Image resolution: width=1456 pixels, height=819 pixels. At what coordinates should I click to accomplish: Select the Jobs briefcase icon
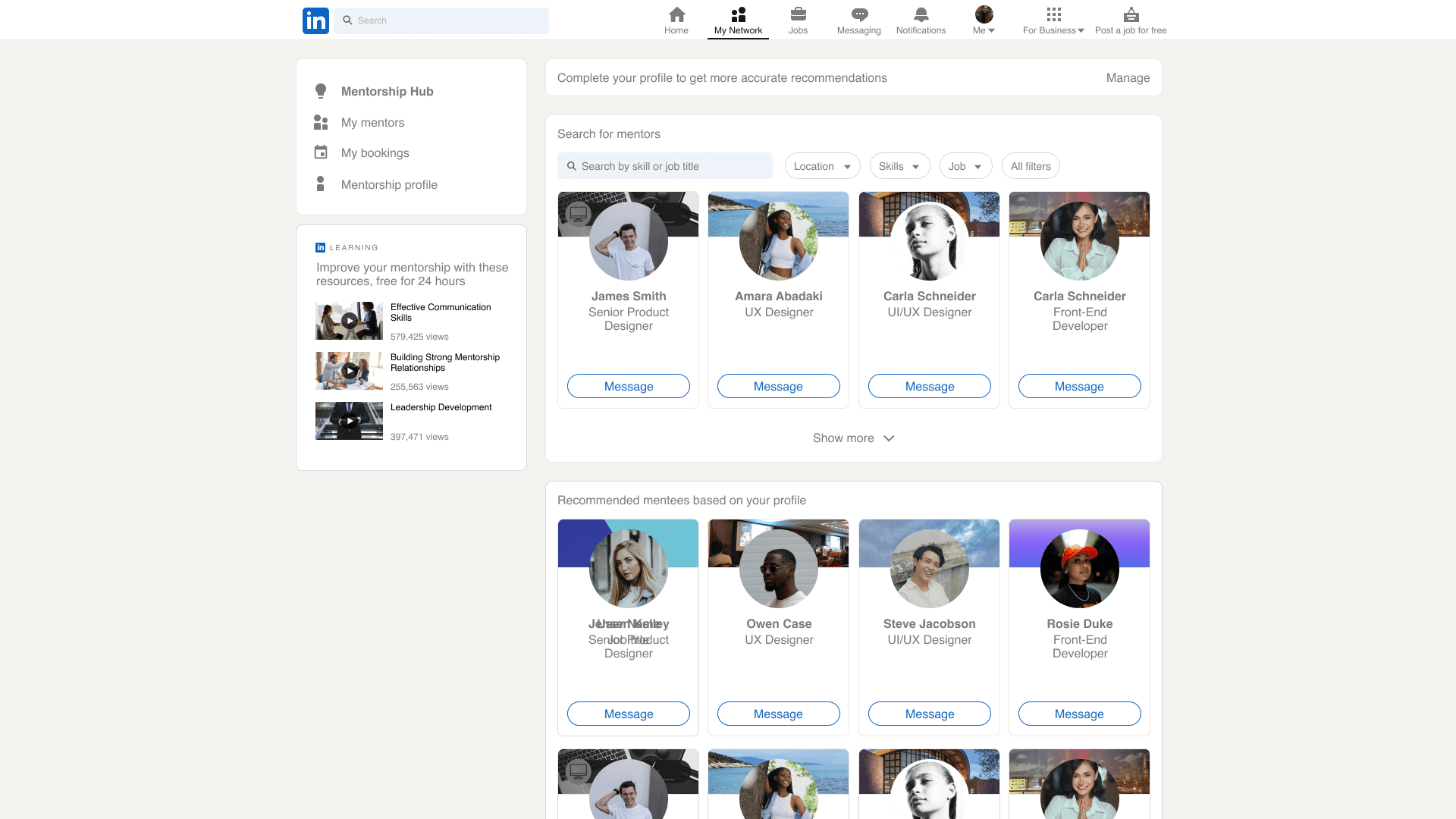point(798,14)
